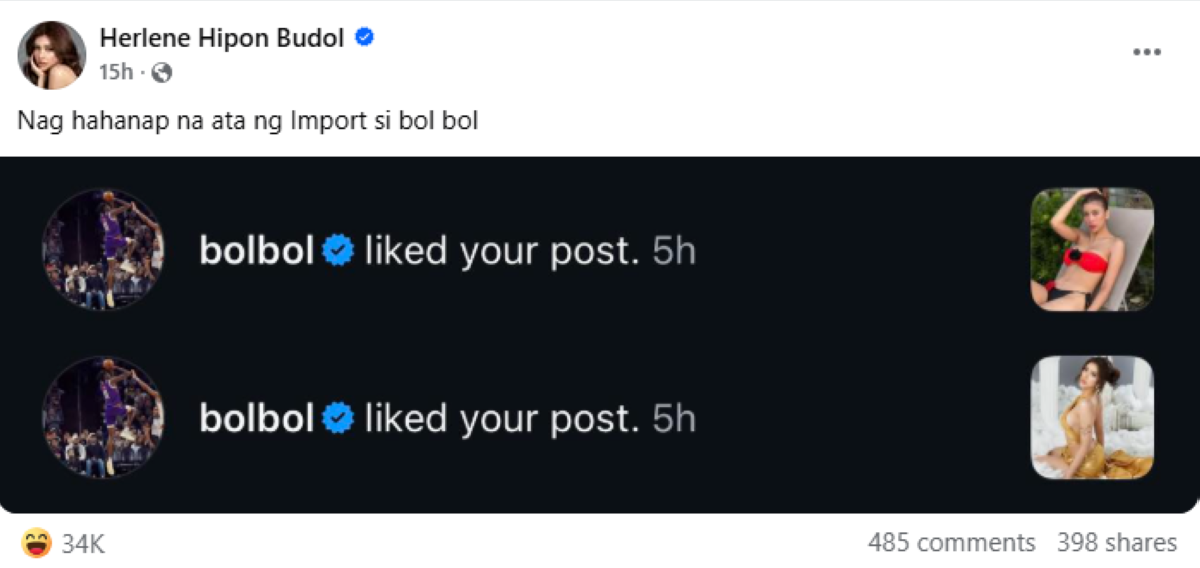Open the red bikini photo thumbnail
Screen dimensions: 1200x568
click(1092, 249)
